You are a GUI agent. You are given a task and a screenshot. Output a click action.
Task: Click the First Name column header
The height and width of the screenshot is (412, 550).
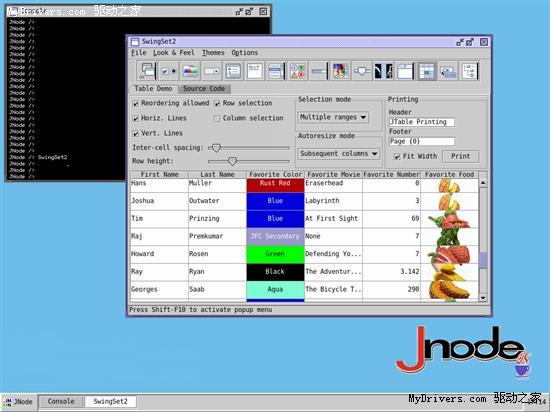tap(160, 175)
